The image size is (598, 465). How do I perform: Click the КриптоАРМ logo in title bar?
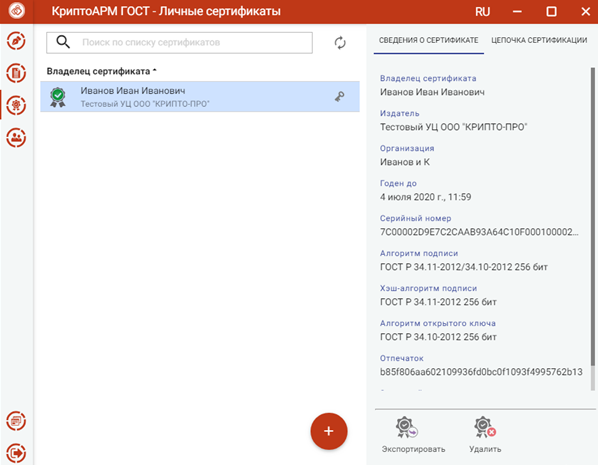(x=17, y=11)
